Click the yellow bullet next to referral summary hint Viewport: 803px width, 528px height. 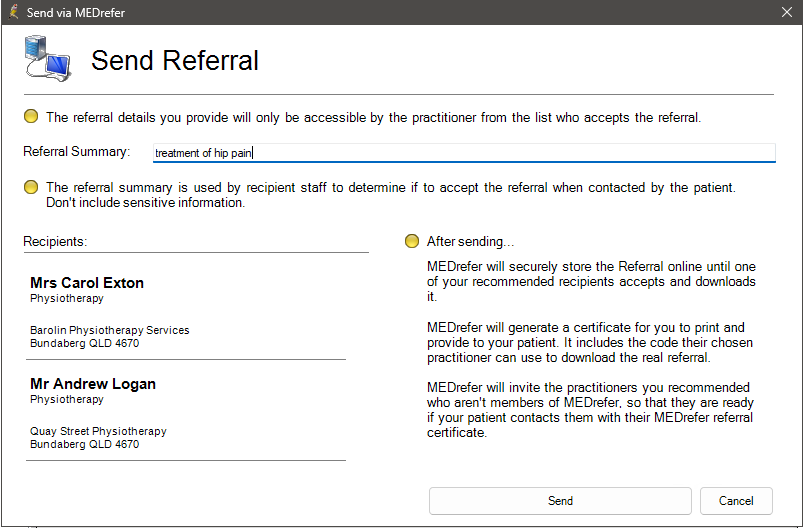pos(31,187)
